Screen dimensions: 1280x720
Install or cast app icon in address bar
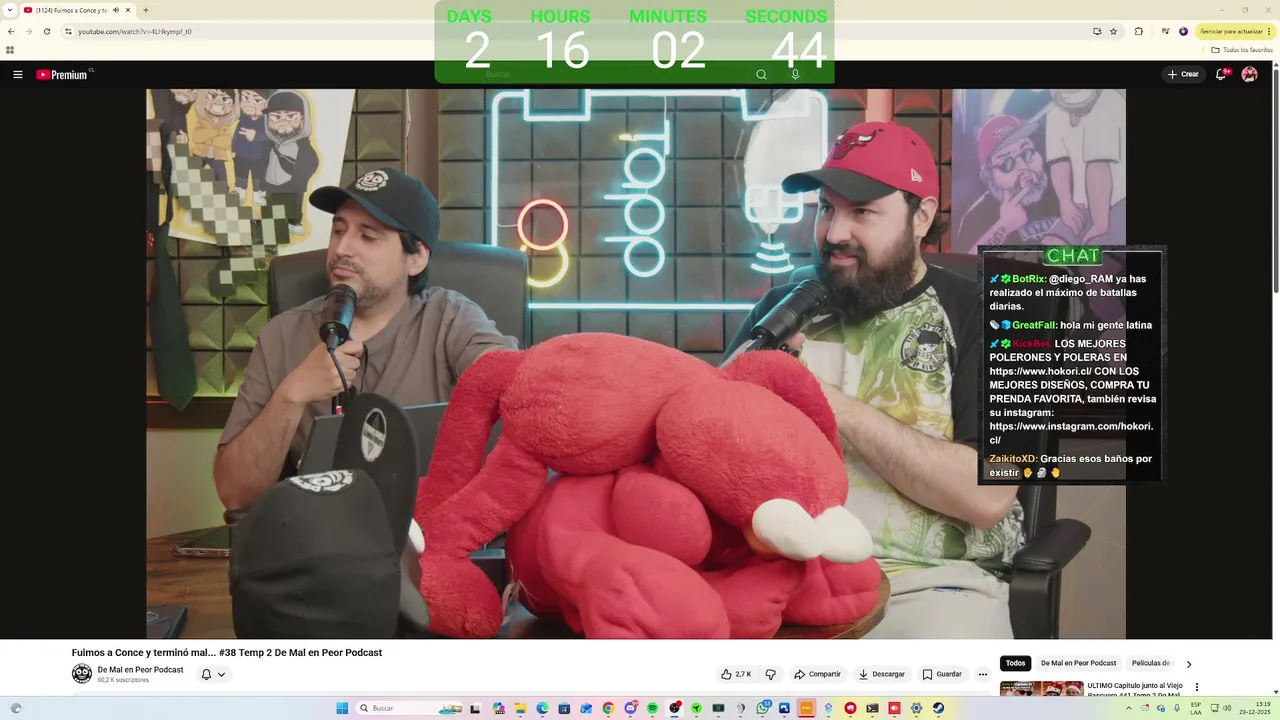point(1097,31)
